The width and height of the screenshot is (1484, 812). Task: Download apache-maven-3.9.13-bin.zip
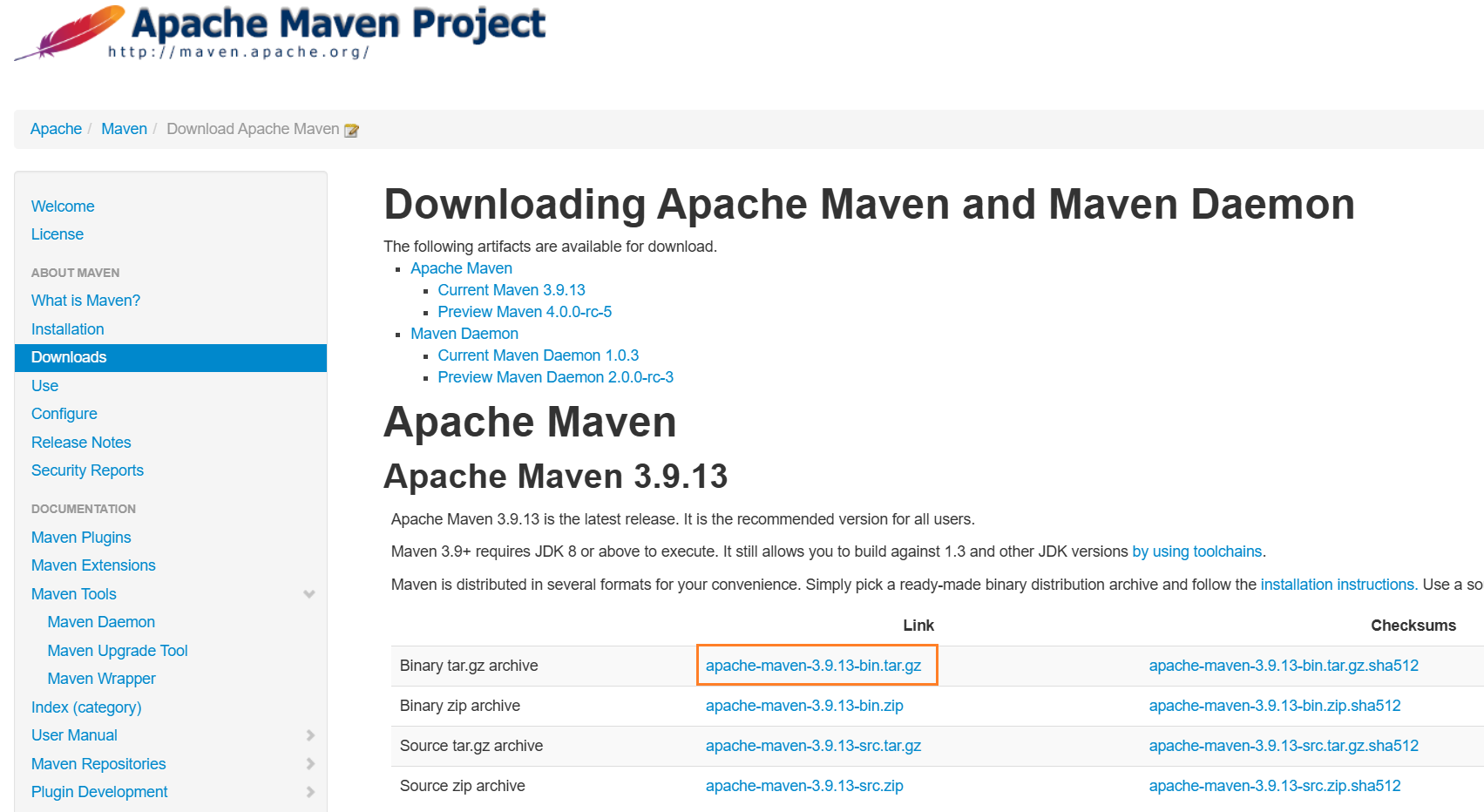(x=804, y=706)
